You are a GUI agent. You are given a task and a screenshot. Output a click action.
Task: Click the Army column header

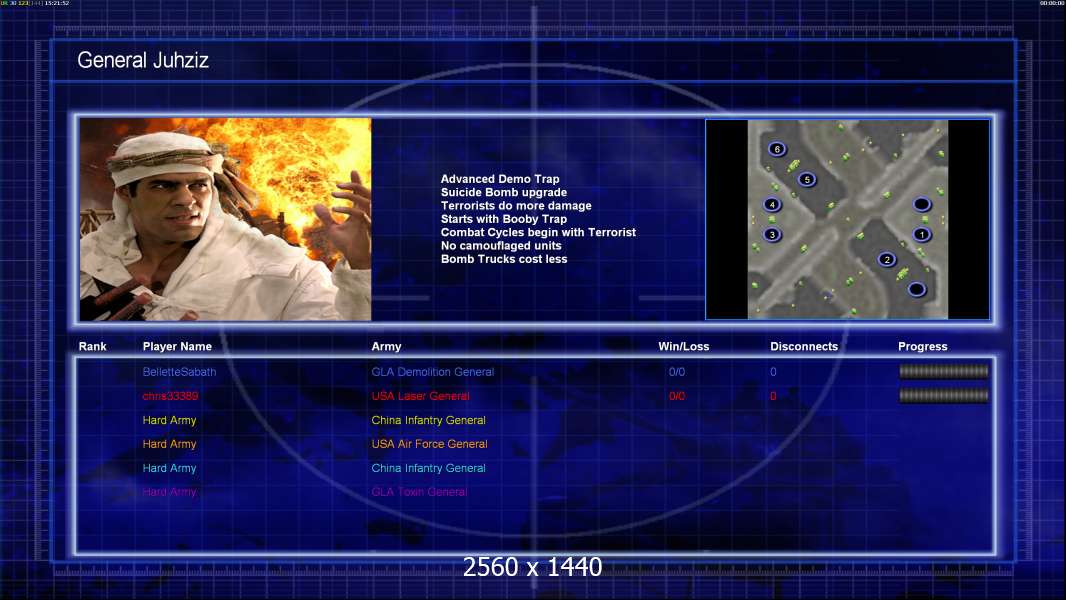pyautogui.click(x=386, y=347)
